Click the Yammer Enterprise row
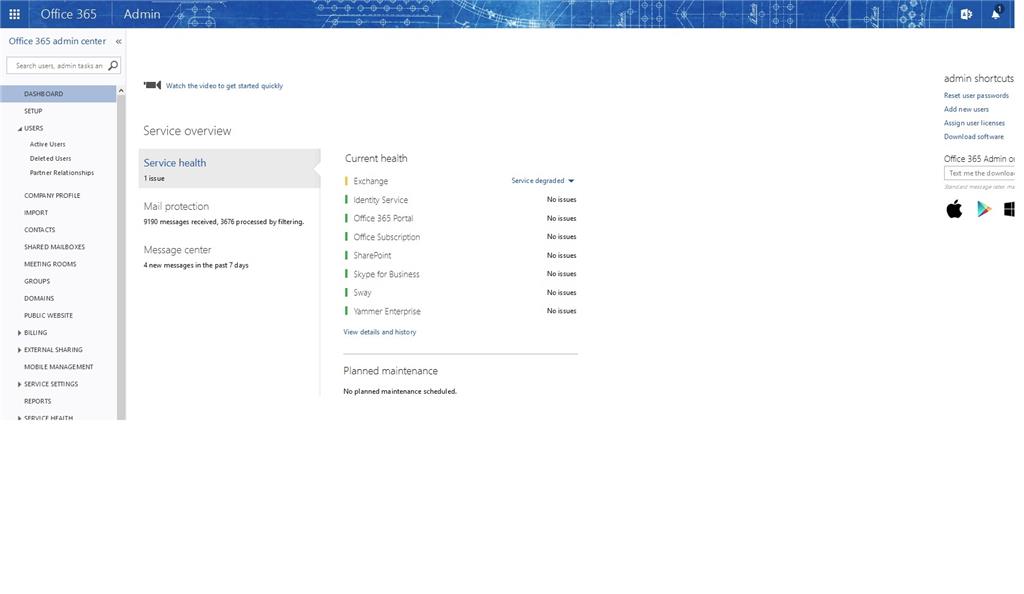This screenshot has height=594, width=1024. [460, 311]
